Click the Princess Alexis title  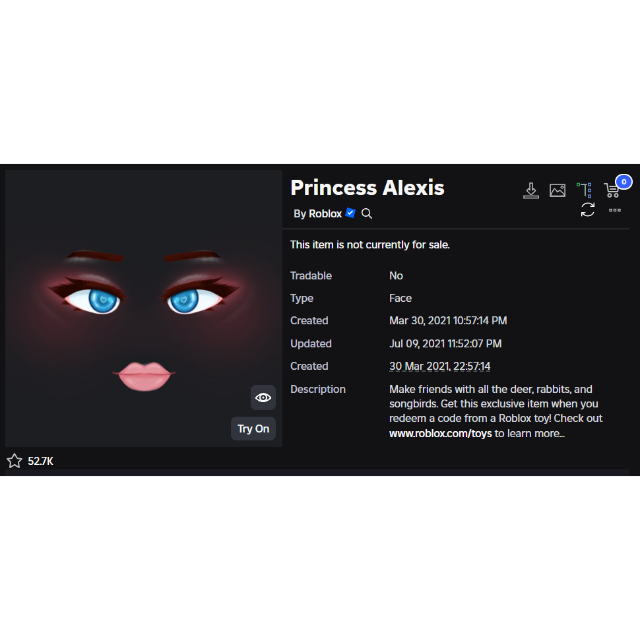[367, 188]
